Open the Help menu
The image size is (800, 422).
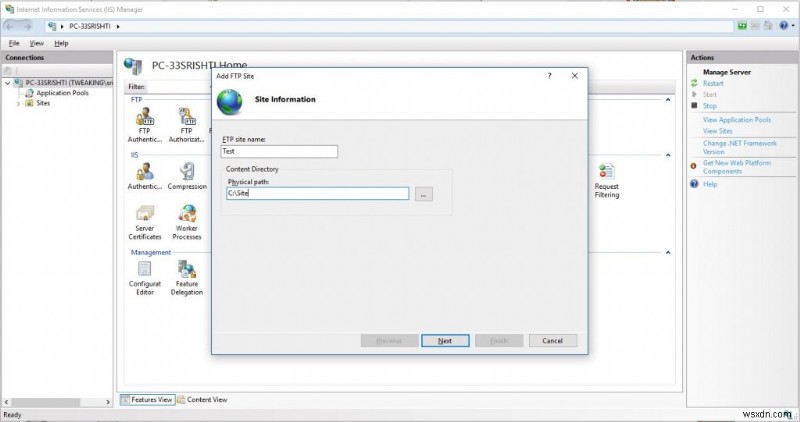click(61, 43)
